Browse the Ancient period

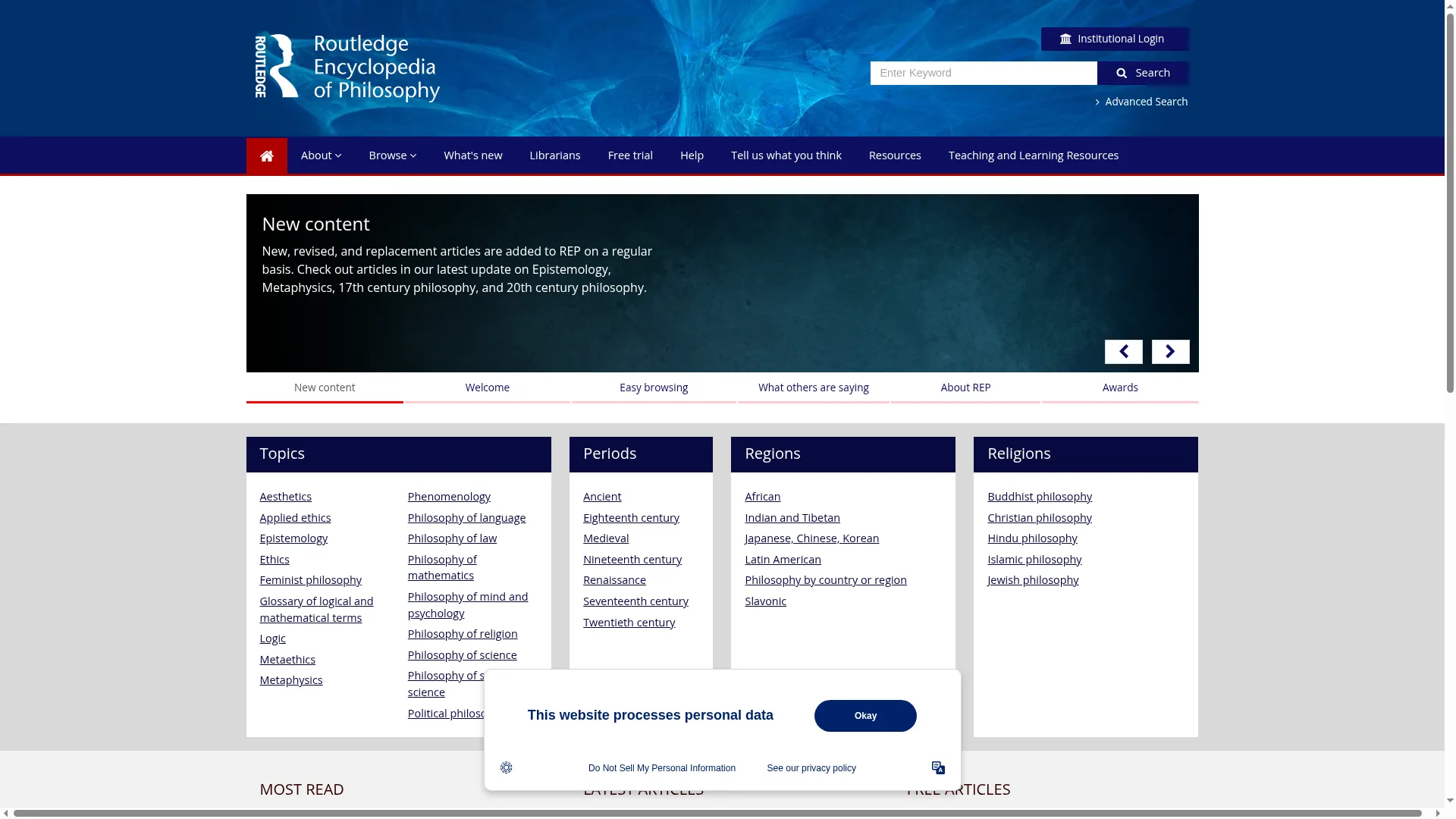(602, 497)
